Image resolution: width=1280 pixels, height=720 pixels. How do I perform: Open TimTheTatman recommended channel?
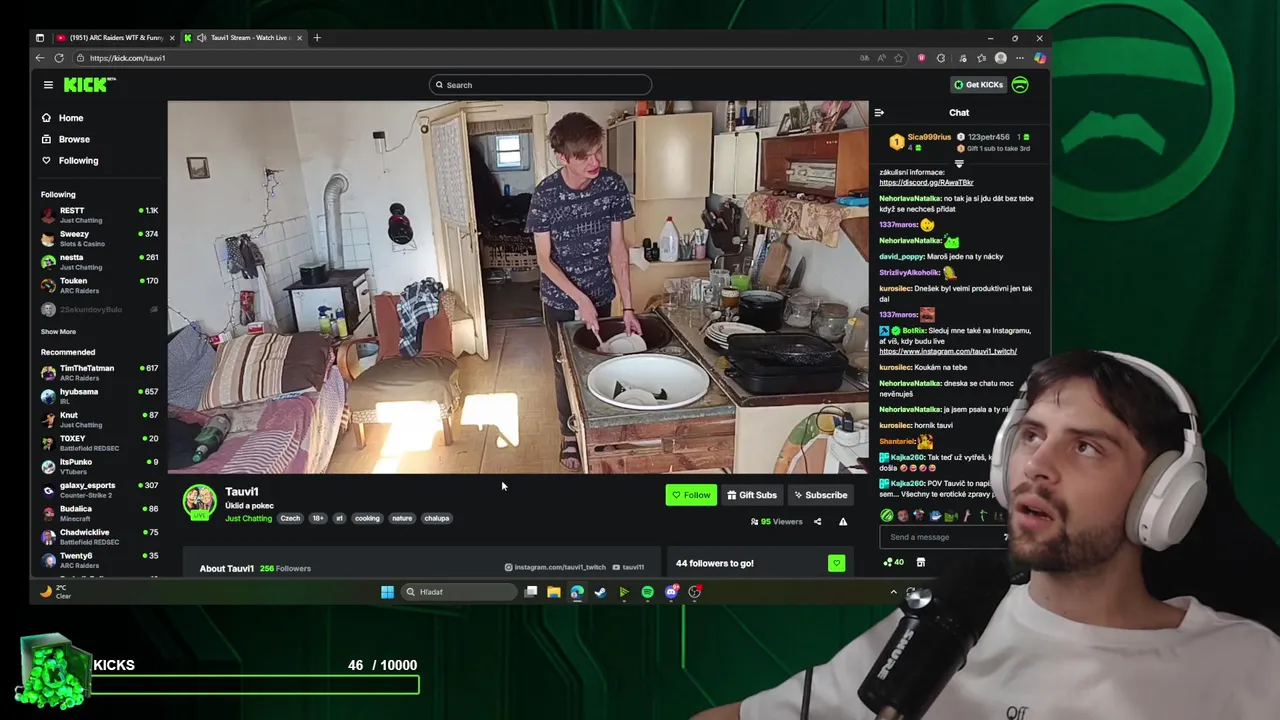pos(99,373)
